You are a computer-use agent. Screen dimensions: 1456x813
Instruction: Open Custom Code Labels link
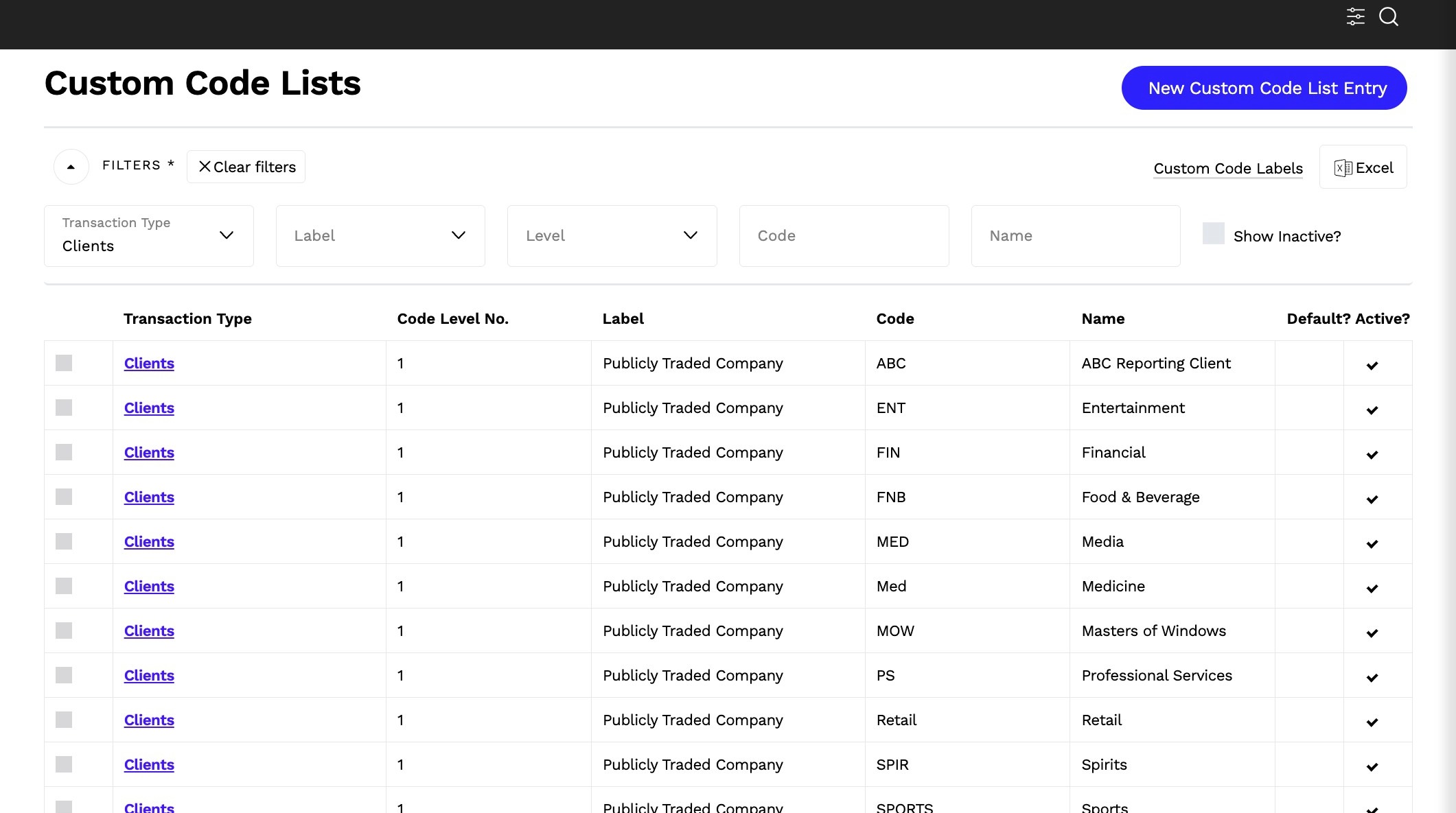point(1228,168)
